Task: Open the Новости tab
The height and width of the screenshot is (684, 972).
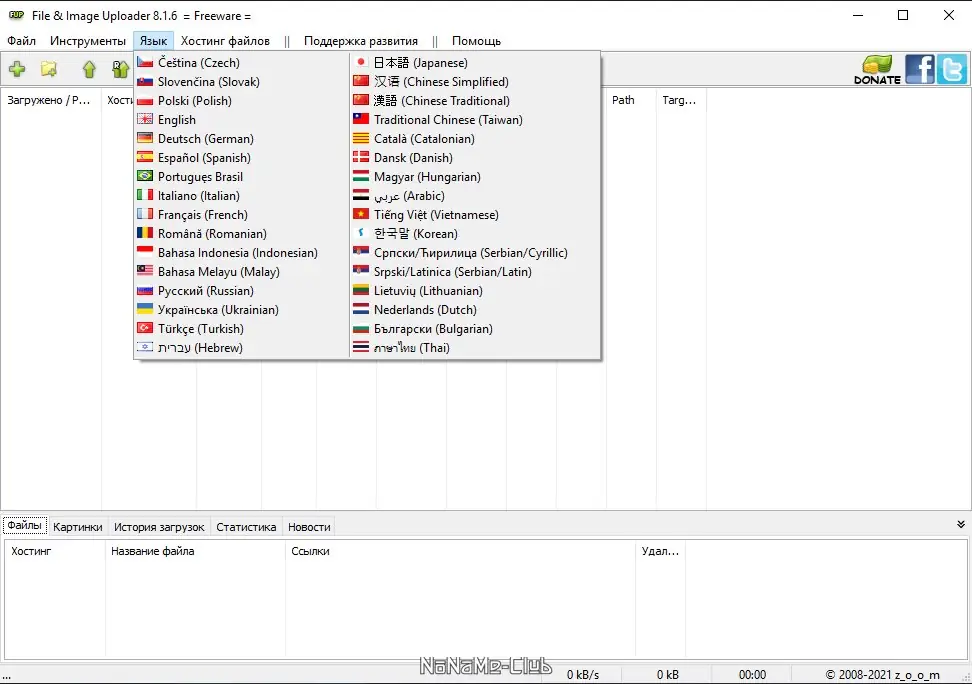Action: click(309, 527)
